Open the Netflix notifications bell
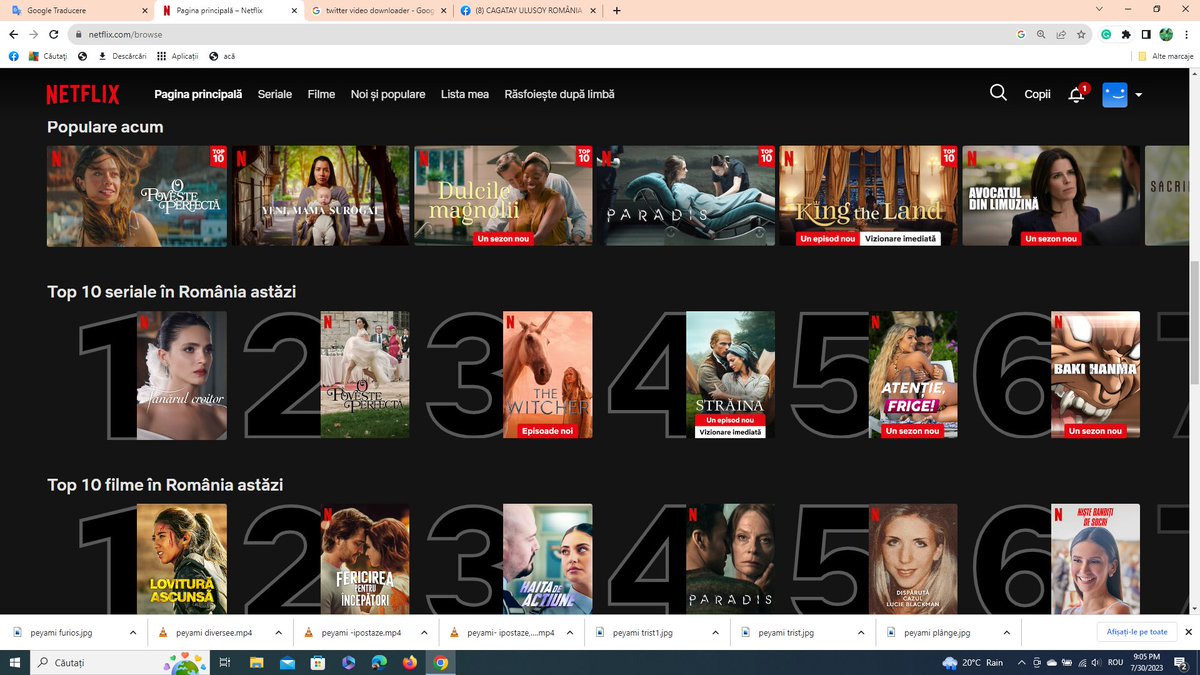This screenshot has width=1200, height=675. pos(1077,94)
